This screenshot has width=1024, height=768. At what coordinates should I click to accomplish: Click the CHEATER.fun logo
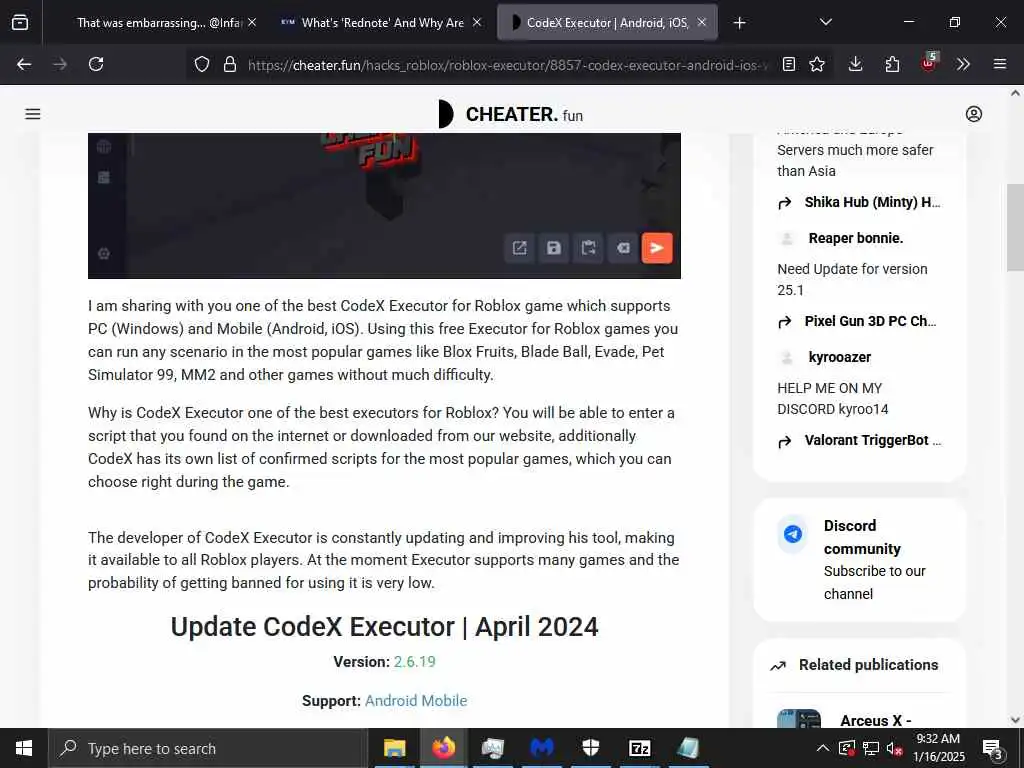pos(511,114)
